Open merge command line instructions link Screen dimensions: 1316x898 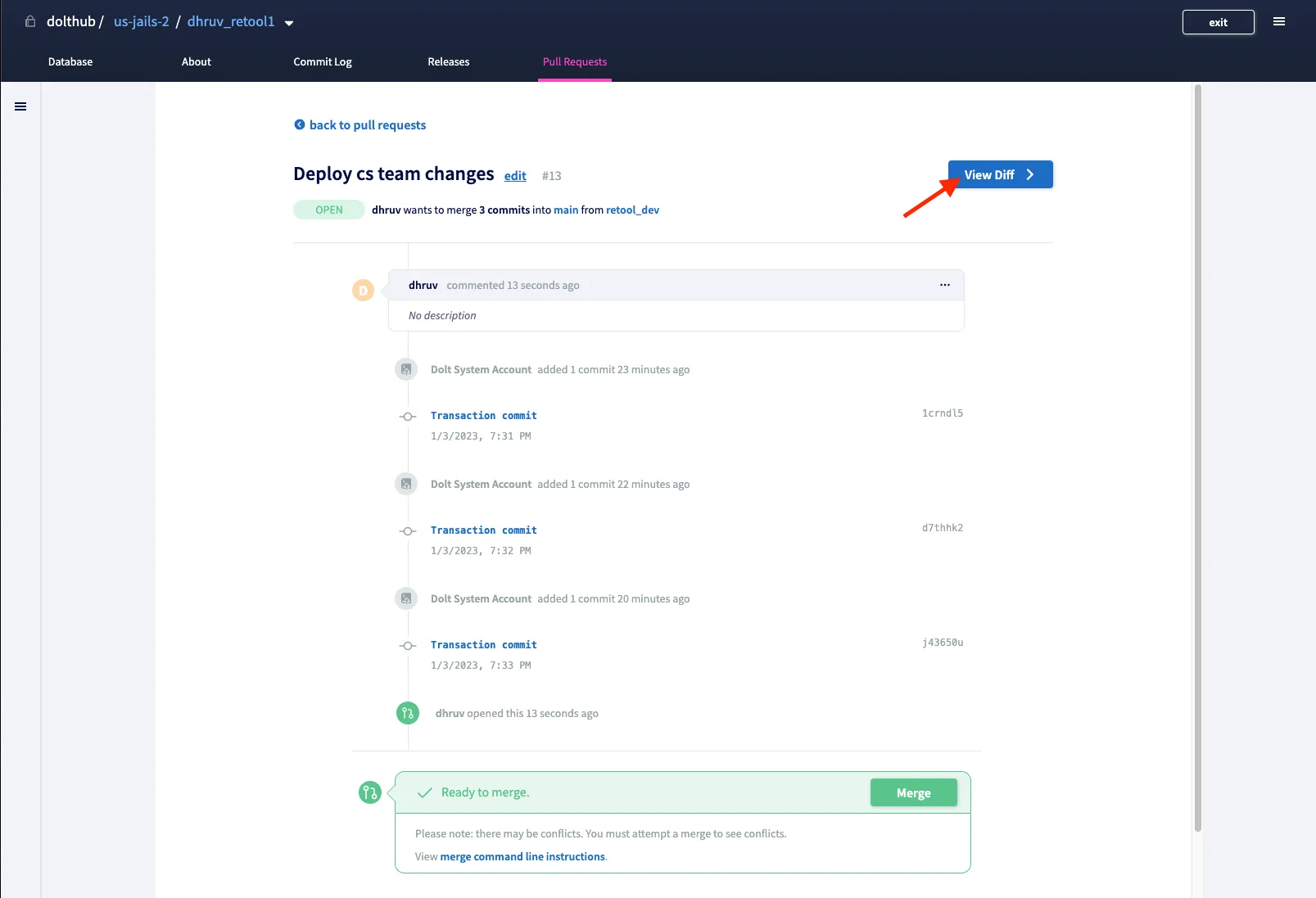(x=522, y=856)
